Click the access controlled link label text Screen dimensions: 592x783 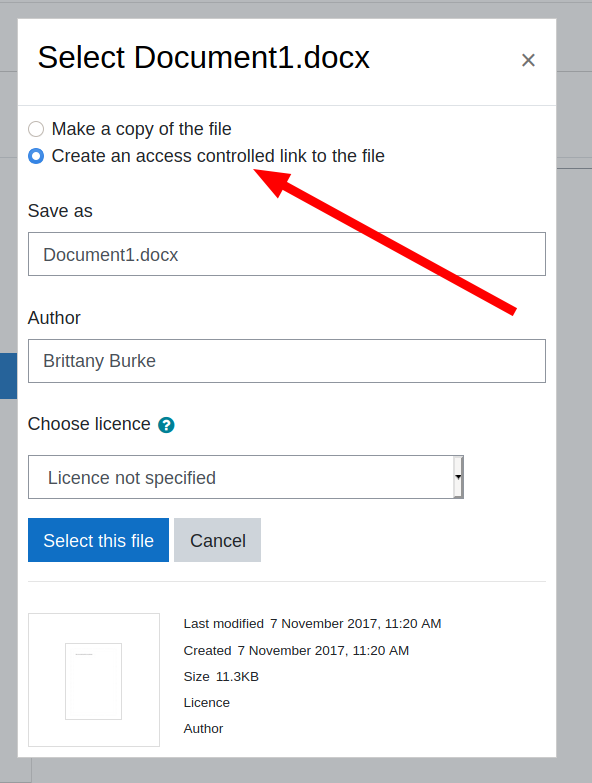coord(218,156)
